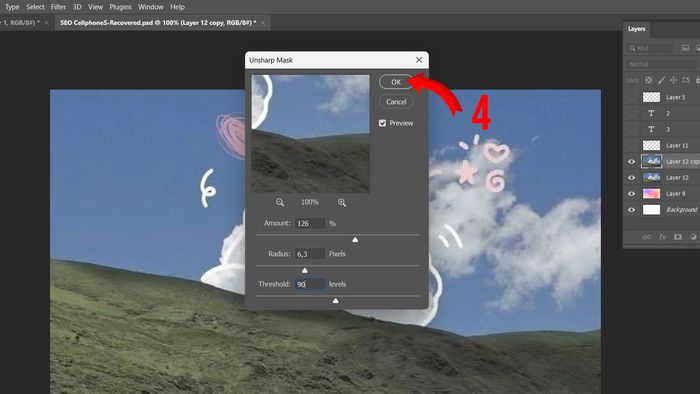The height and width of the screenshot is (394, 700).
Task: Click the Amount input field showing 126
Action: (x=310, y=224)
